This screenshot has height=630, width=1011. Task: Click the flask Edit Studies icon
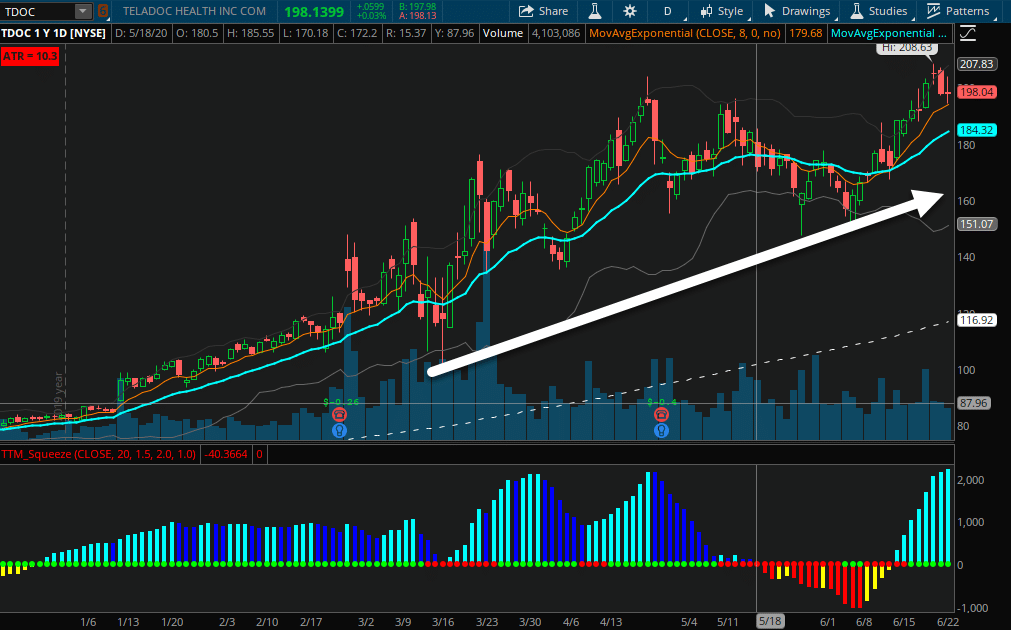pyautogui.click(x=594, y=11)
